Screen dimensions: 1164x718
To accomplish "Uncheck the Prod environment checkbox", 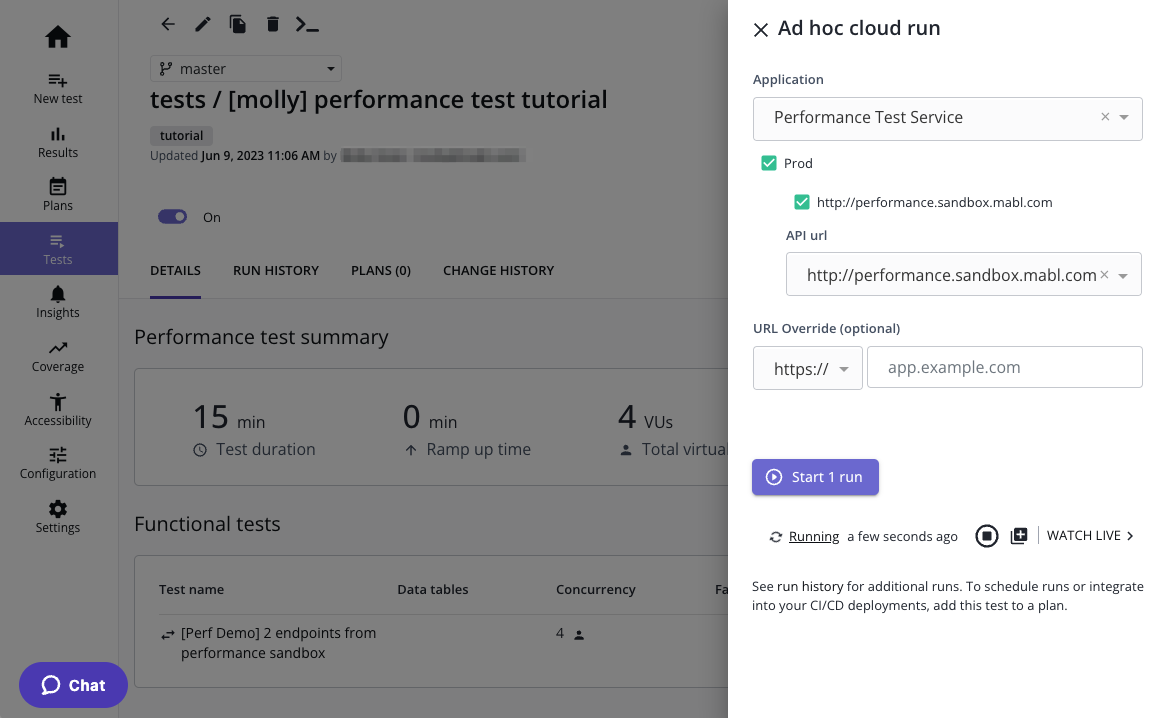I will 769,163.
